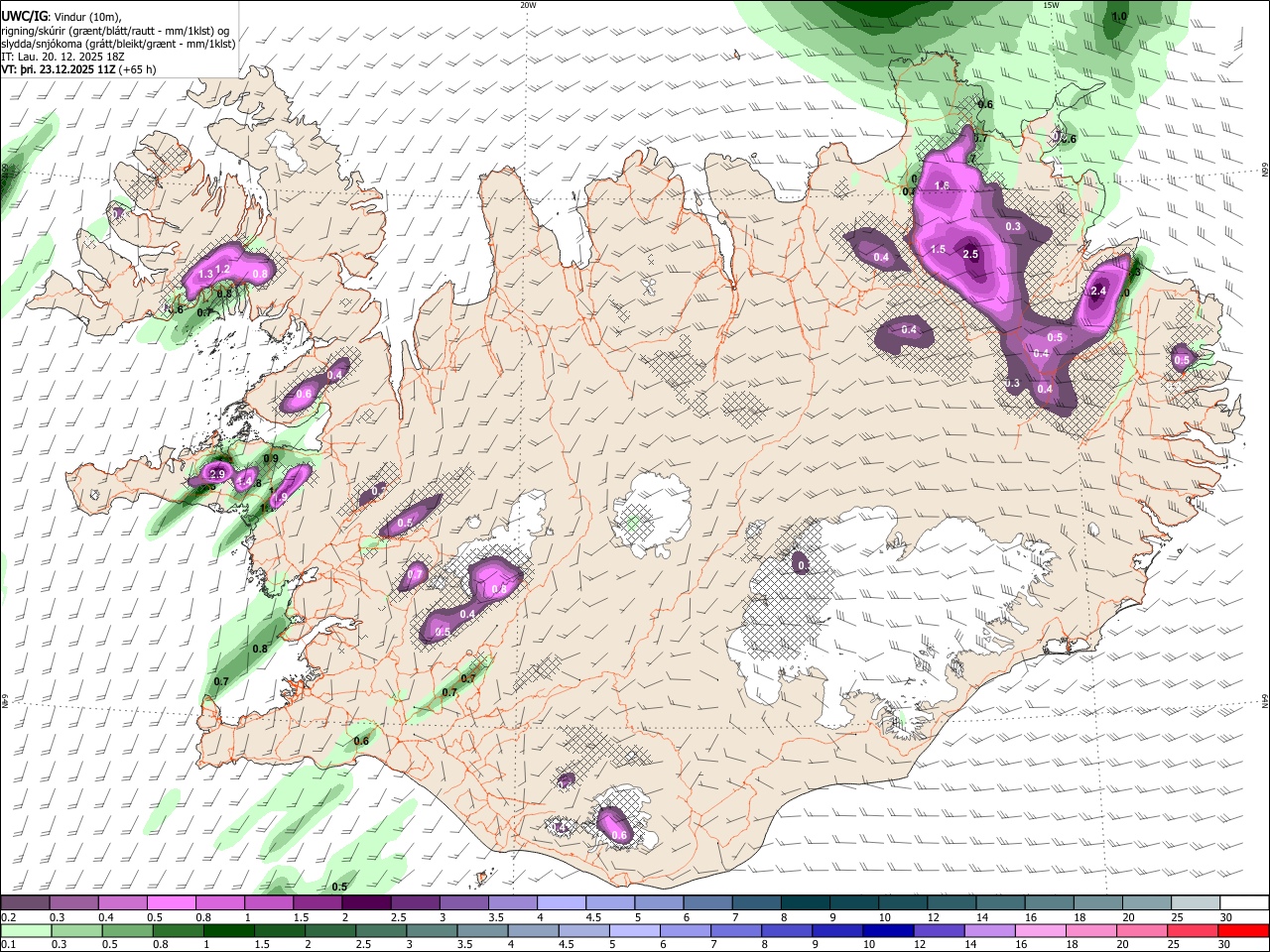Select the light gray 25 swatch in upper row
1270x952 pixels.
pyautogui.click(x=1196, y=902)
